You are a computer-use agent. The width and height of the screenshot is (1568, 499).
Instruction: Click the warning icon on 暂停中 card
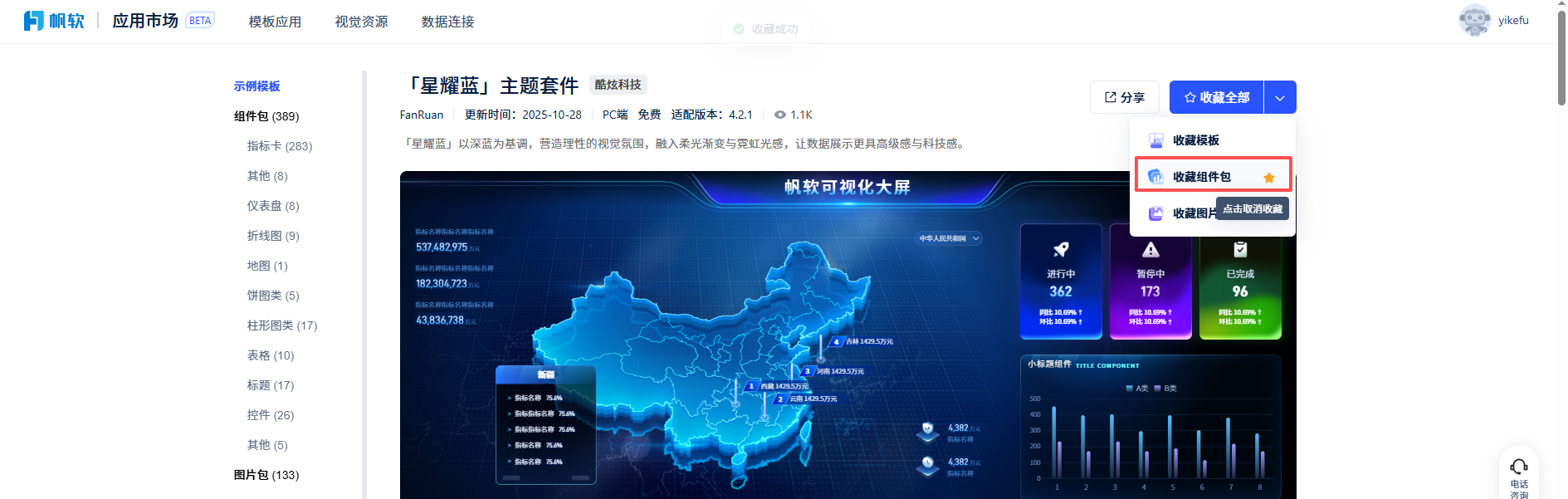click(x=1150, y=249)
